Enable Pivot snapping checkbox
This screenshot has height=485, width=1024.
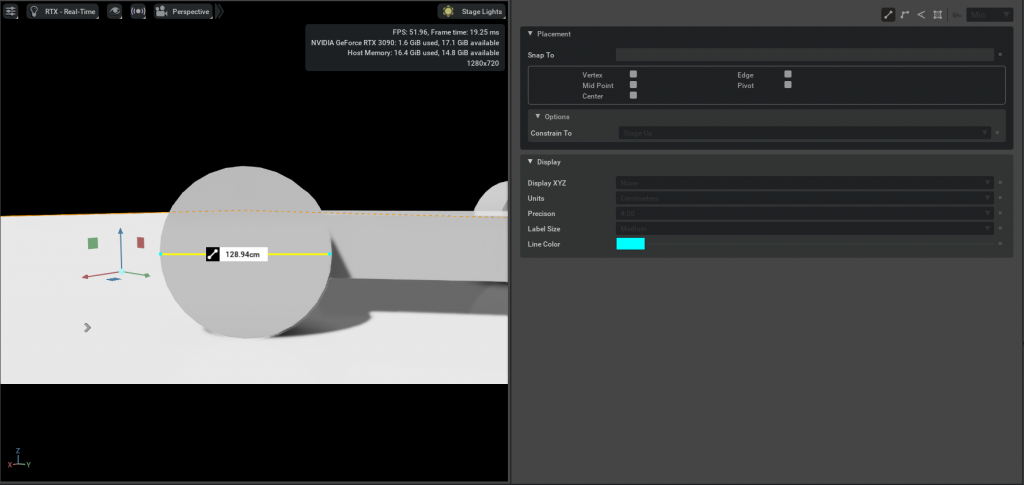pyautogui.click(x=788, y=85)
